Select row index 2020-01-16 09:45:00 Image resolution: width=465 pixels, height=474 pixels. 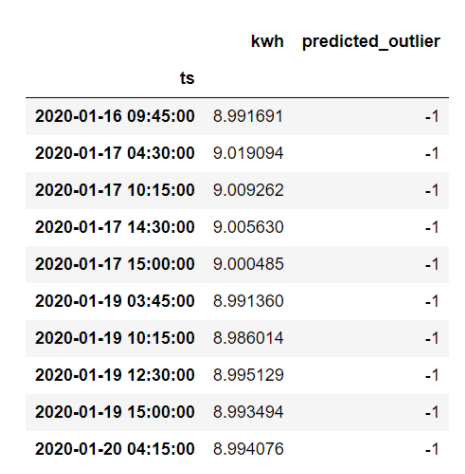click(115, 116)
